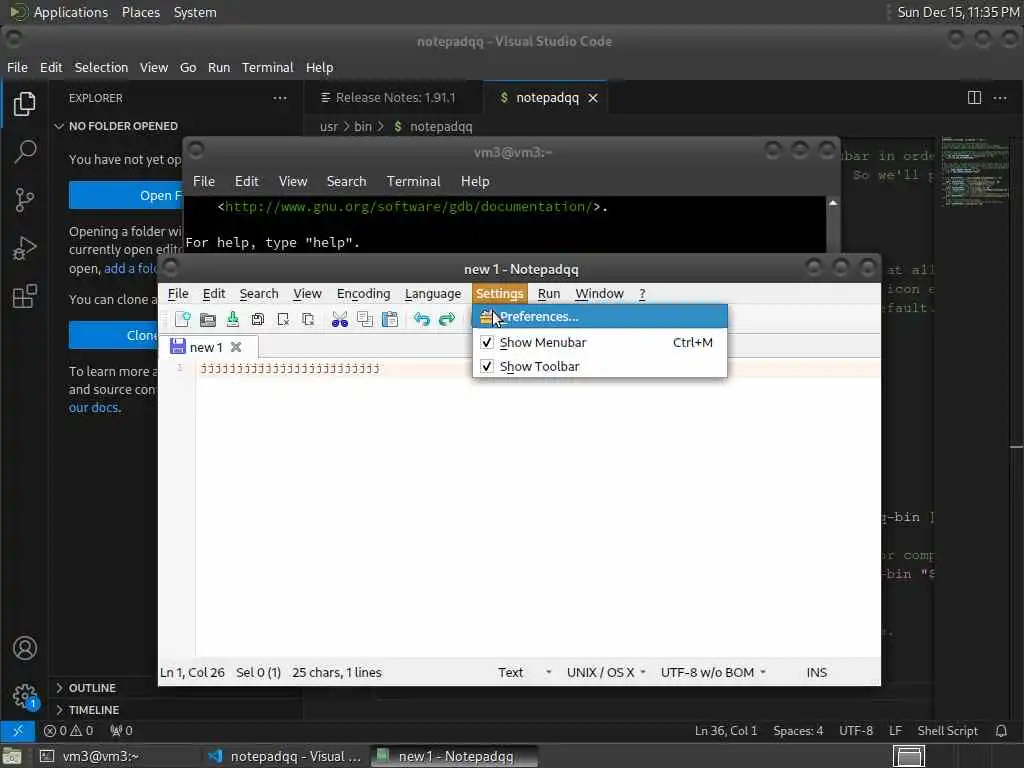Click the Shell Script language mode selector

pos(948,731)
